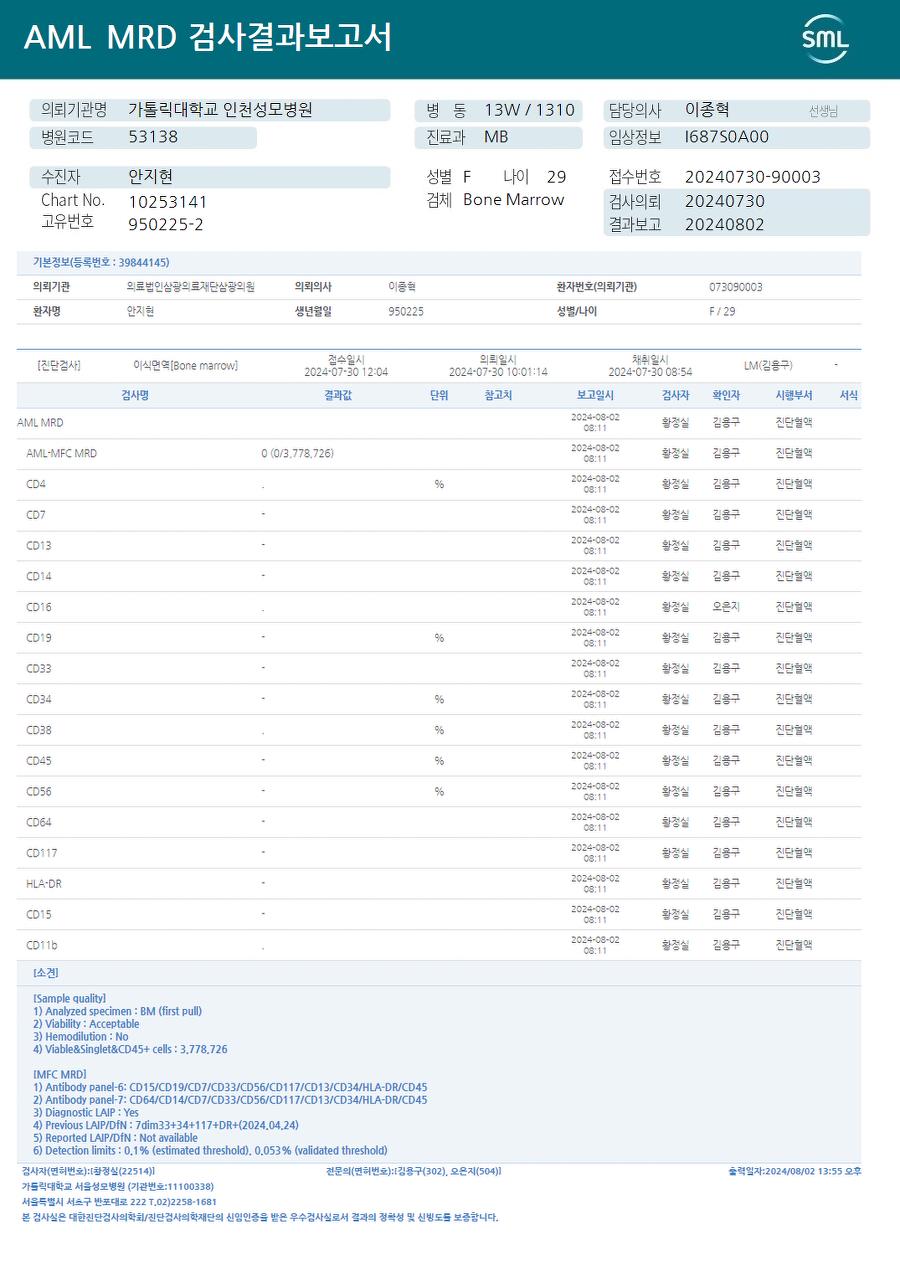This screenshot has height=1271, width=900.
Task: Click the 검사명 column header
Action: (x=135, y=396)
